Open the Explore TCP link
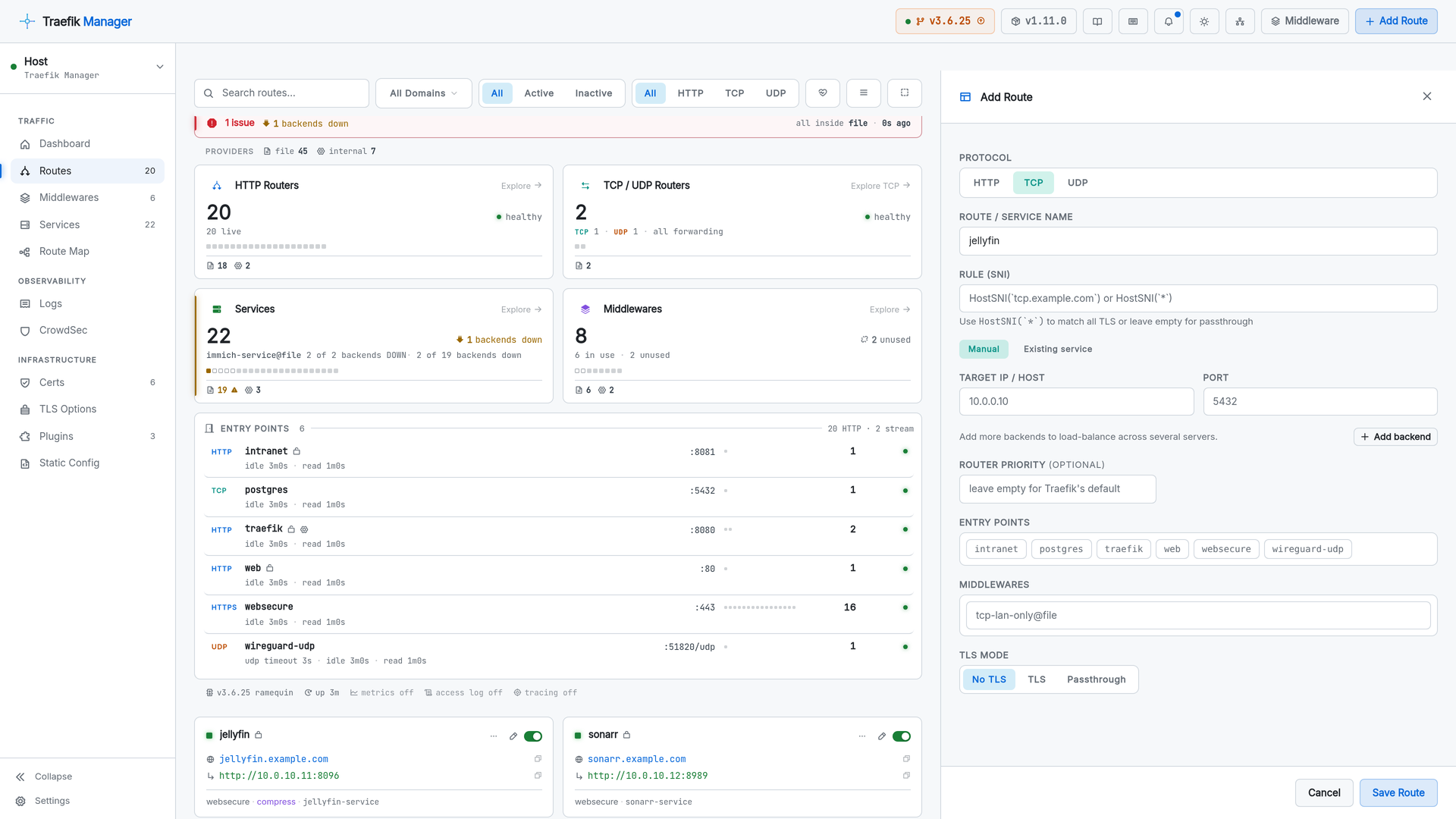 [880, 186]
